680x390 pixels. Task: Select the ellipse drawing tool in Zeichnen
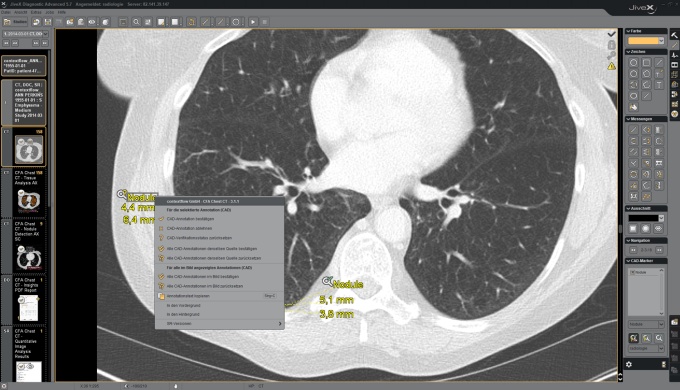(634, 96)
